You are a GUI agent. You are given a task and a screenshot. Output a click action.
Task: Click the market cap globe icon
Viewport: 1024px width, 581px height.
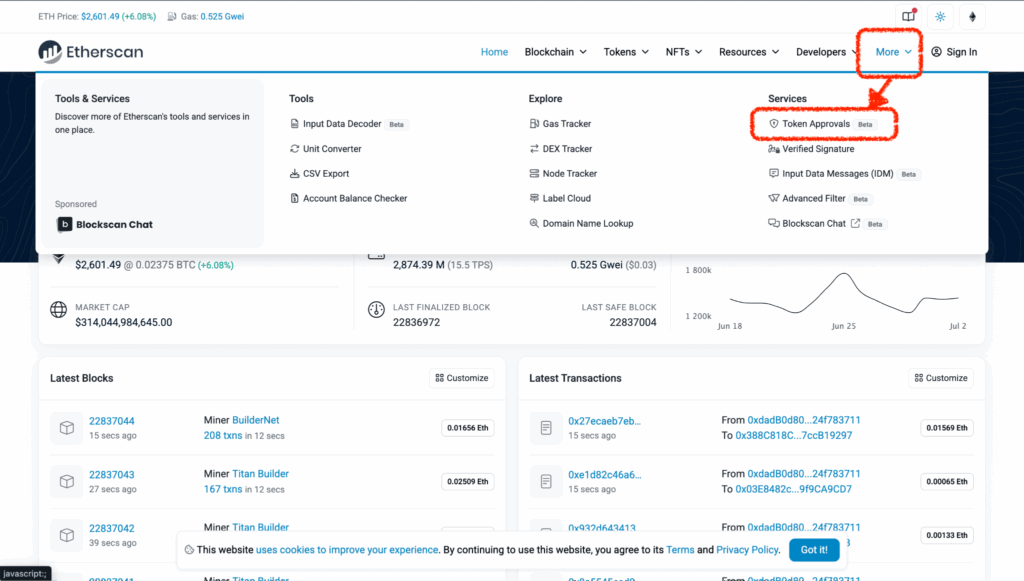[59, 309]
